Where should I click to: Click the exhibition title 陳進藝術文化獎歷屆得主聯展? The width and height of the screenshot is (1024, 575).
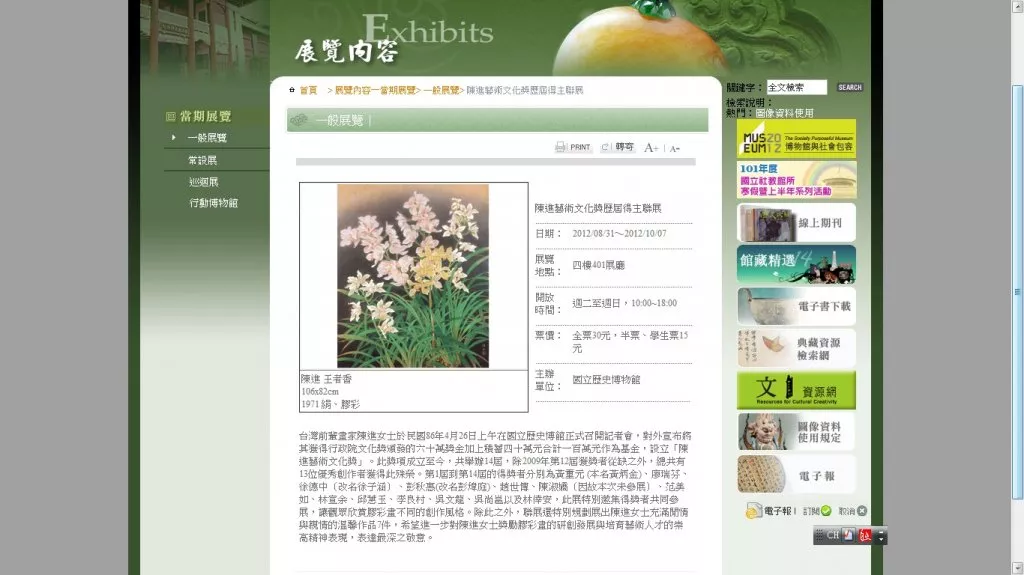598,208
